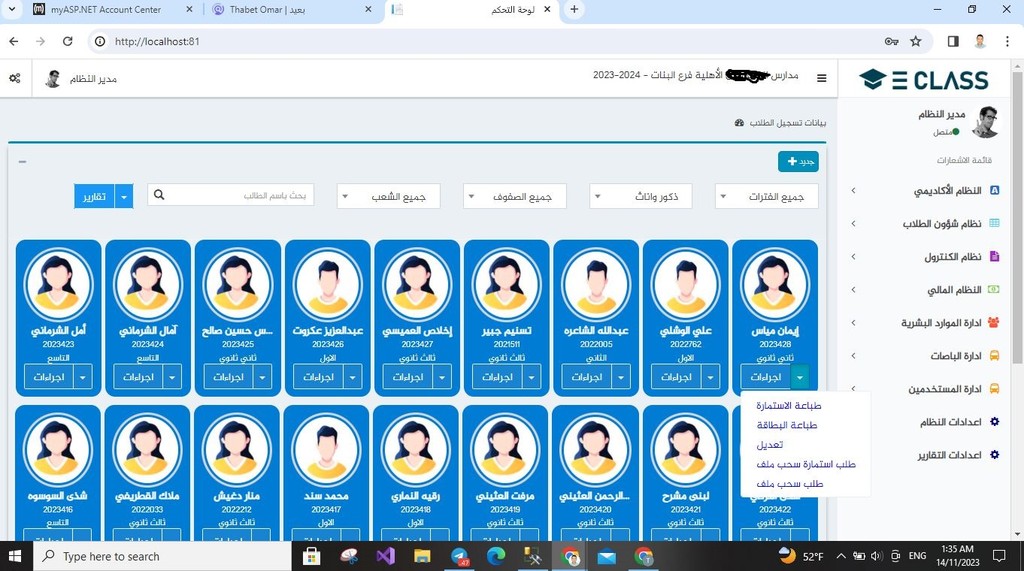Open Visual Studio from the taskbar
This screenshot has height=571, width=1024.
pyautogui.click(x=385, y=556)
